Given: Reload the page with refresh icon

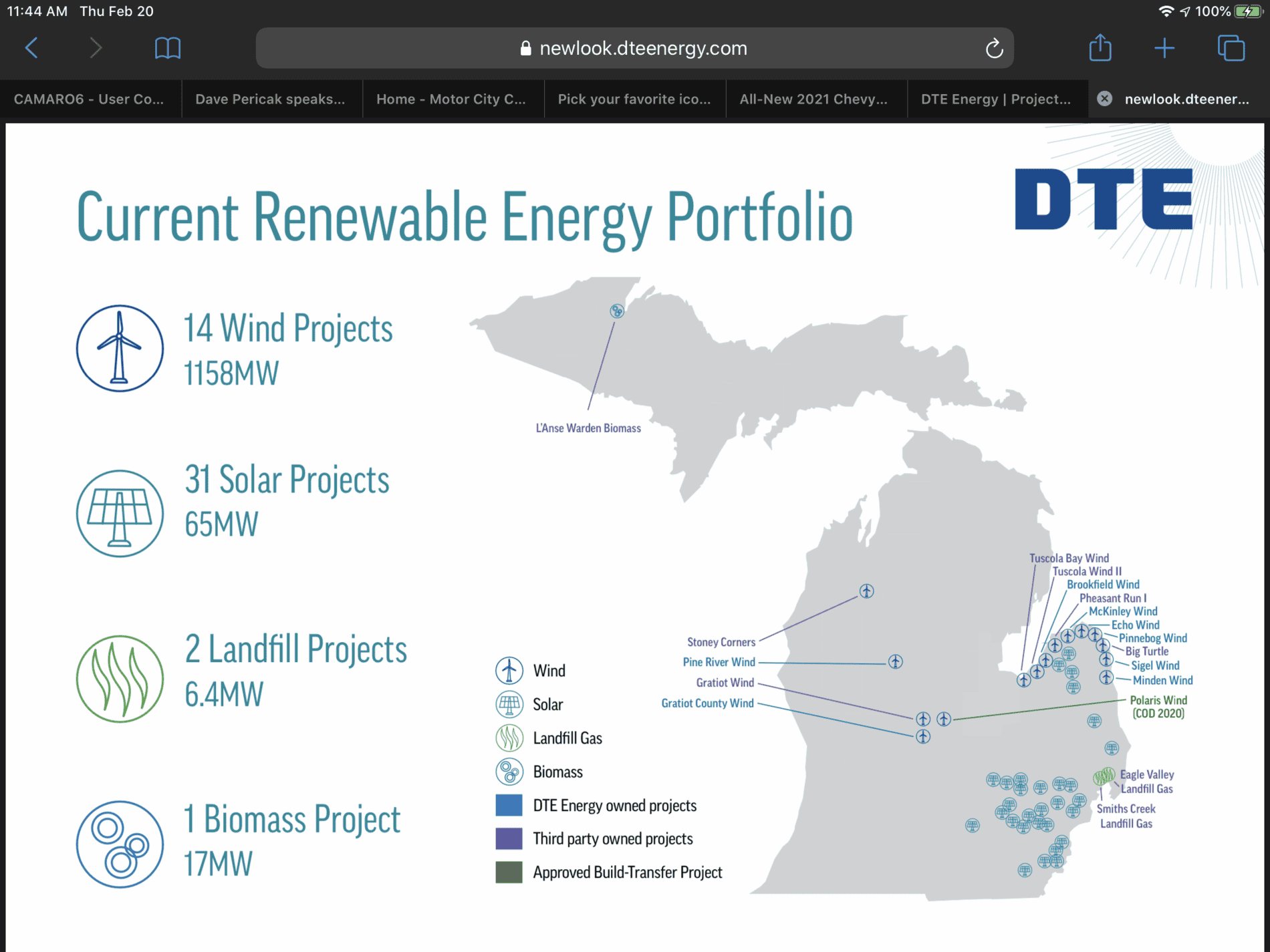Looking at the screenshot, I should [994, 48].
